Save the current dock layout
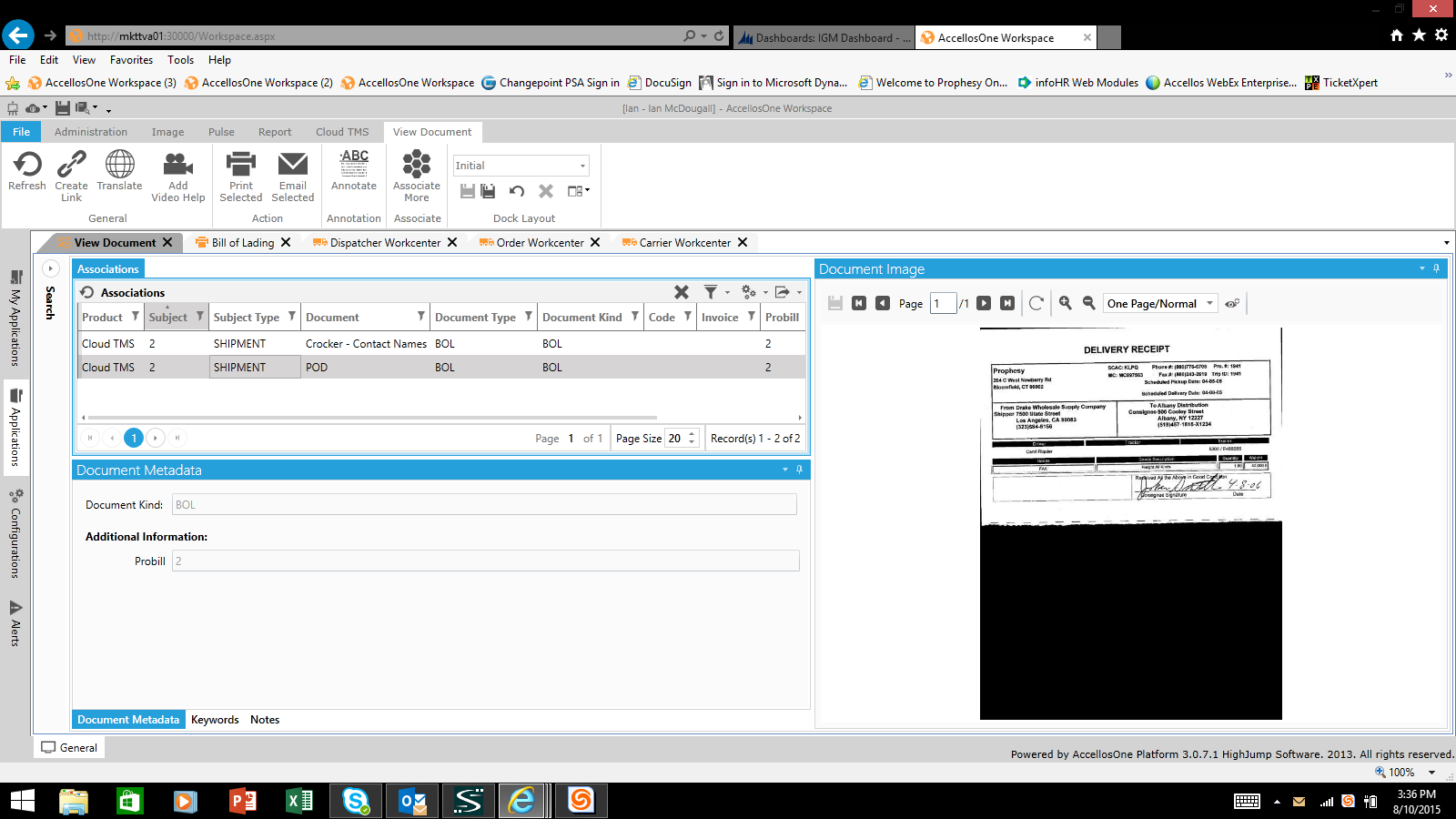This screenshot has height=819, width=1456. point(468,191)
